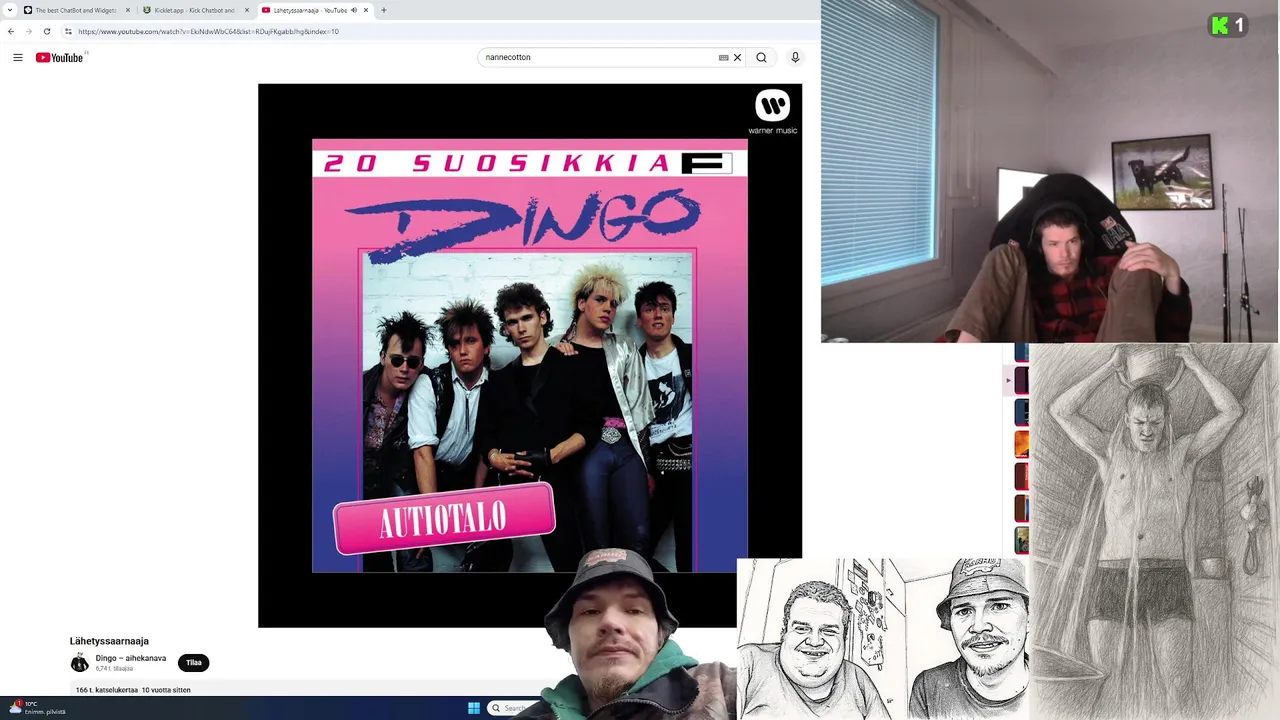Click the video title Lähetyssaarnaaja

pyautogui.click(x=109, y=641)
